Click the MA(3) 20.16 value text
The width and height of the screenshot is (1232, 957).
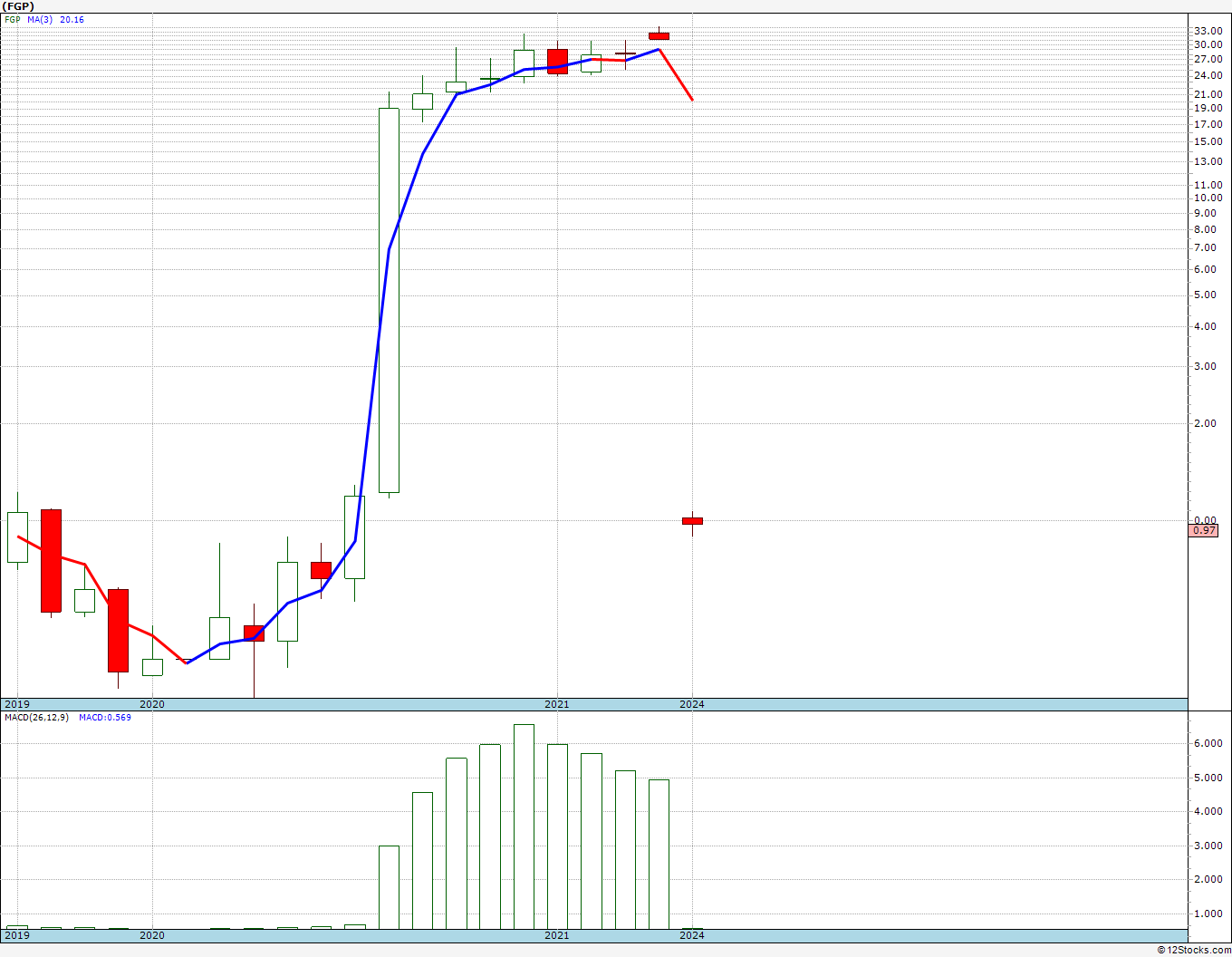point(72,19)
